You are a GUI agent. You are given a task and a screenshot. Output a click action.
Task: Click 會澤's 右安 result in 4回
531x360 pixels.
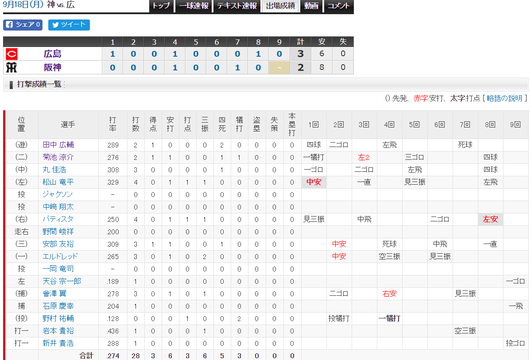(389, 294)
